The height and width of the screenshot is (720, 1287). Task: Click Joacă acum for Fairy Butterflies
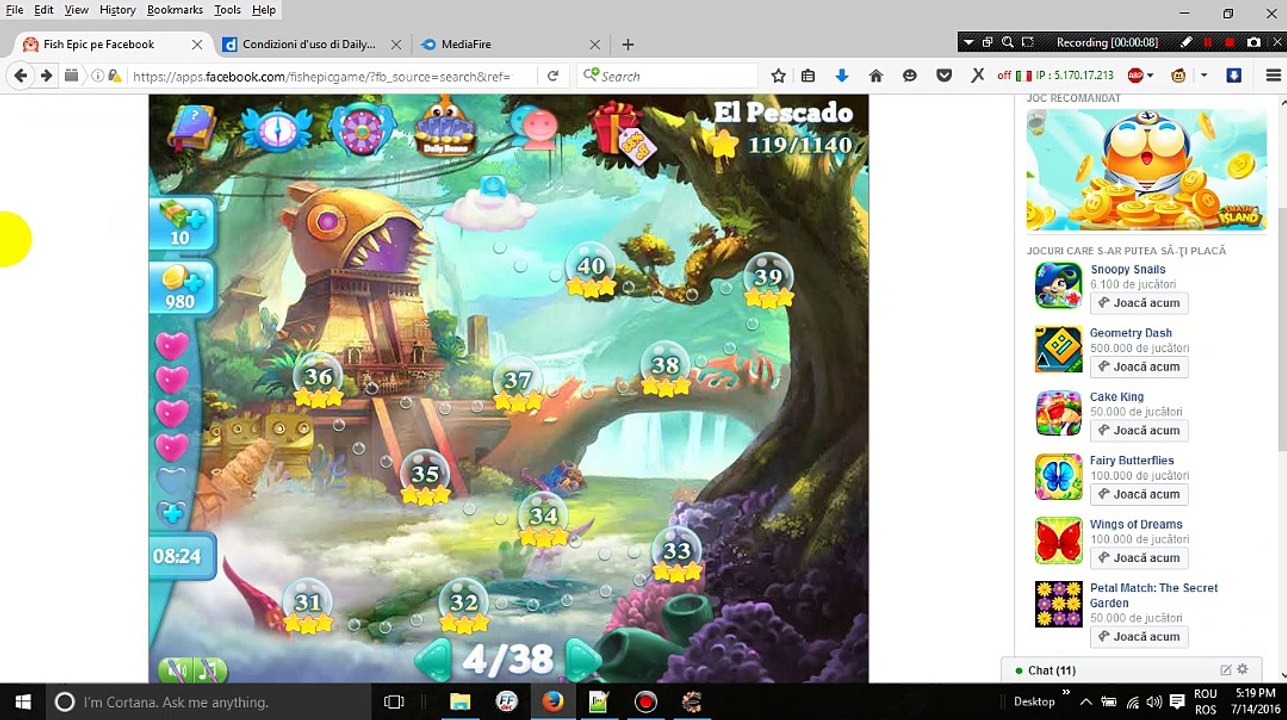point(1138,494)
